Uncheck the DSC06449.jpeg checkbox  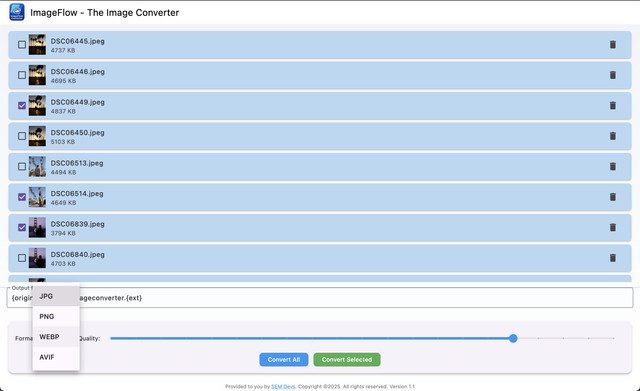pyautogui.click(x=22, y=105)
